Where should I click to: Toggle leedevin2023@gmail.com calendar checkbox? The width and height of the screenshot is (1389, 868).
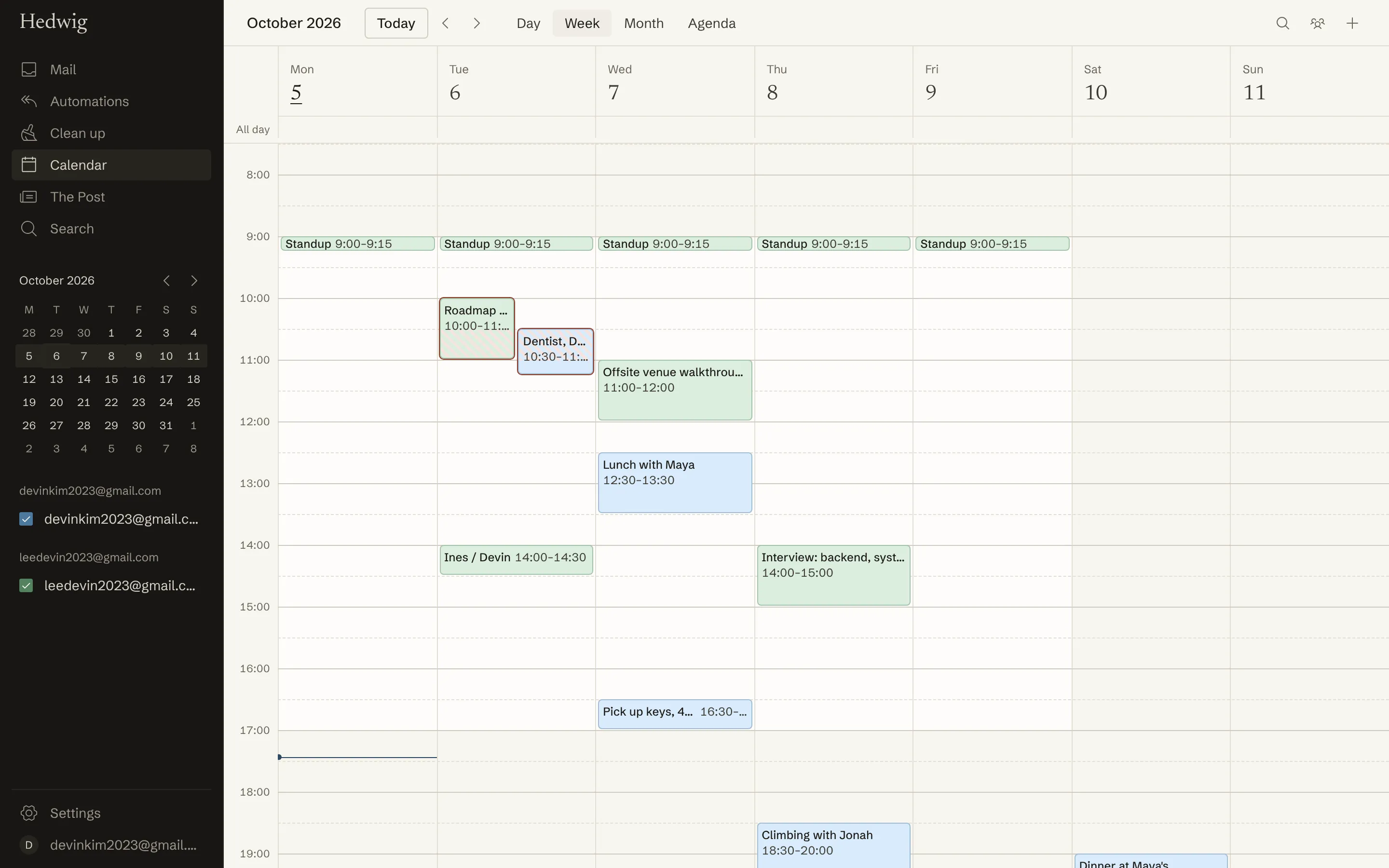pyautogui.click(x=26, y=585)
